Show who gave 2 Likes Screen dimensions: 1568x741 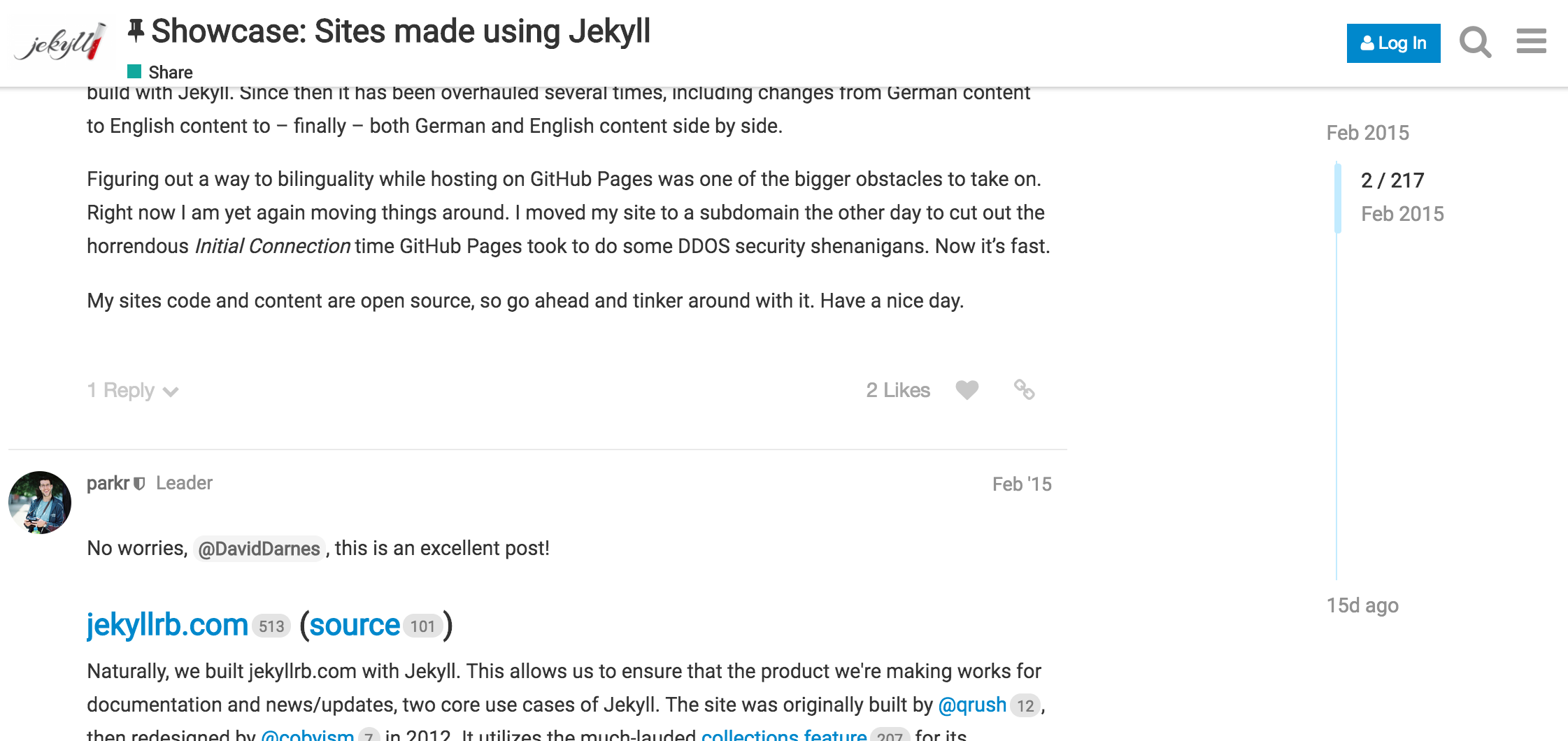point(897,390)
